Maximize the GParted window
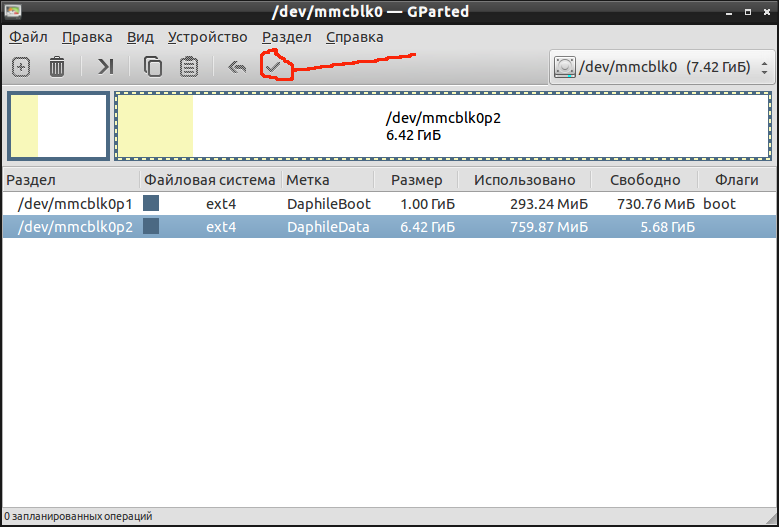Screen dimensions: 779x527 coord(748,11)
